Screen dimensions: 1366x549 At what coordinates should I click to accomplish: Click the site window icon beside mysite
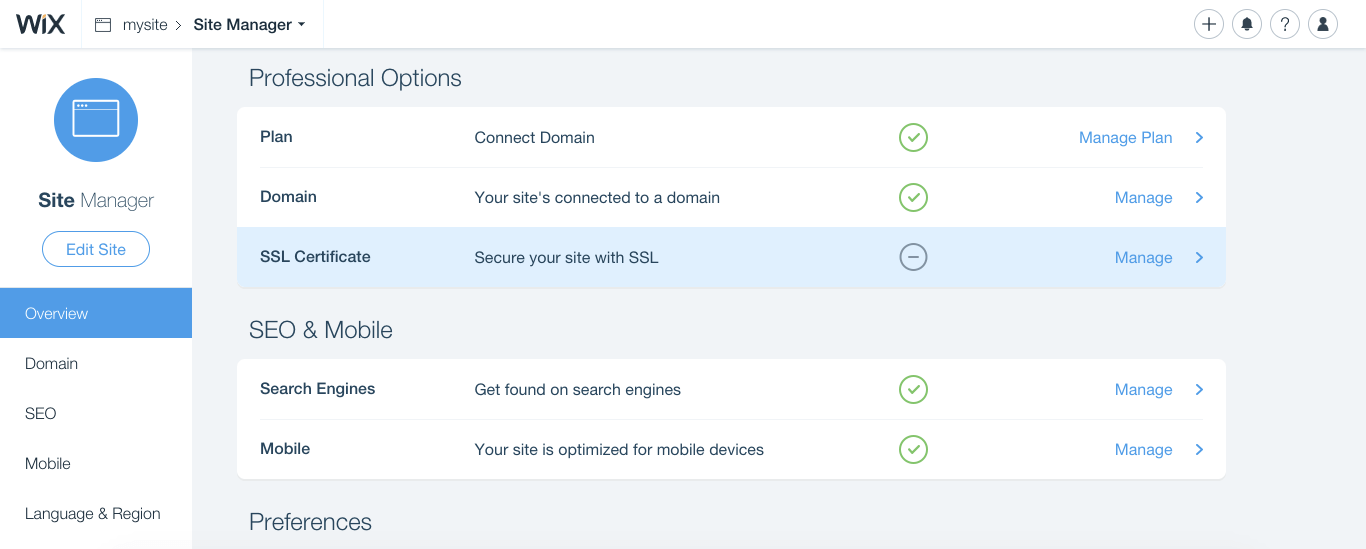point(103,25)
